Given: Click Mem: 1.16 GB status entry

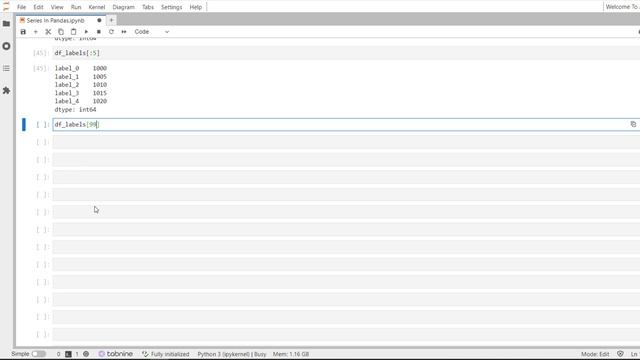Looking at the screenshot, I should (291, 354).
